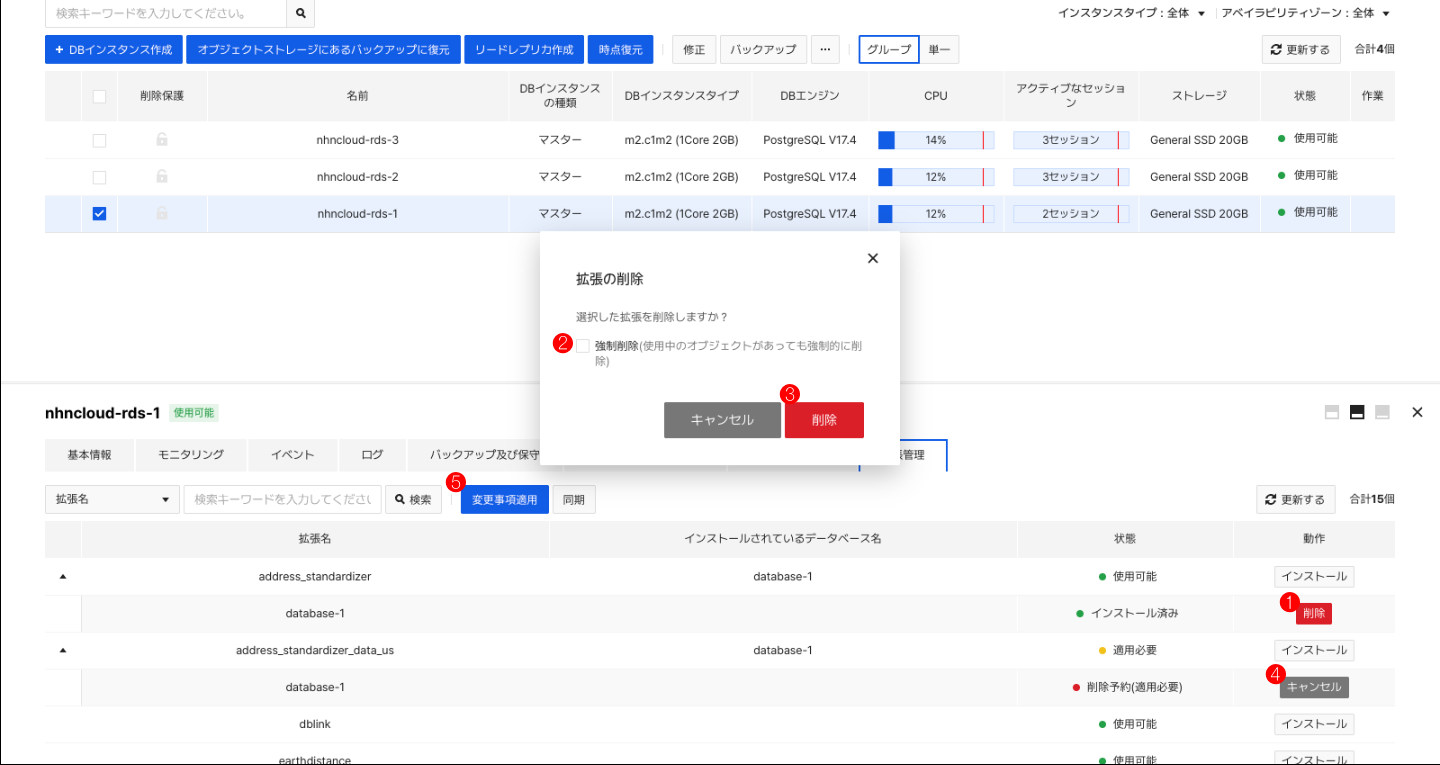Open the モニタリング tab
The image size is (1440, 765).
coord(191,454)
